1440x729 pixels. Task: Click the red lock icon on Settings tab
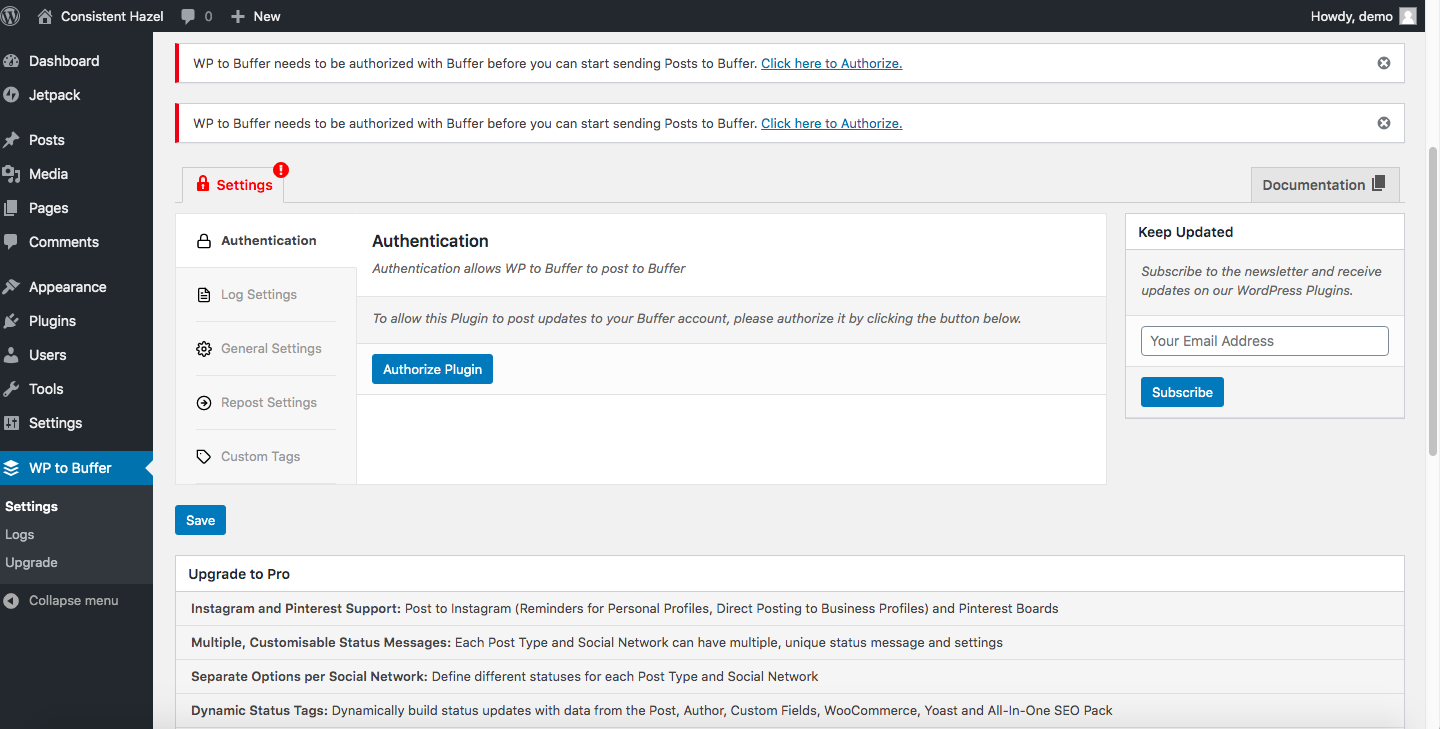[x=203, y=184]
